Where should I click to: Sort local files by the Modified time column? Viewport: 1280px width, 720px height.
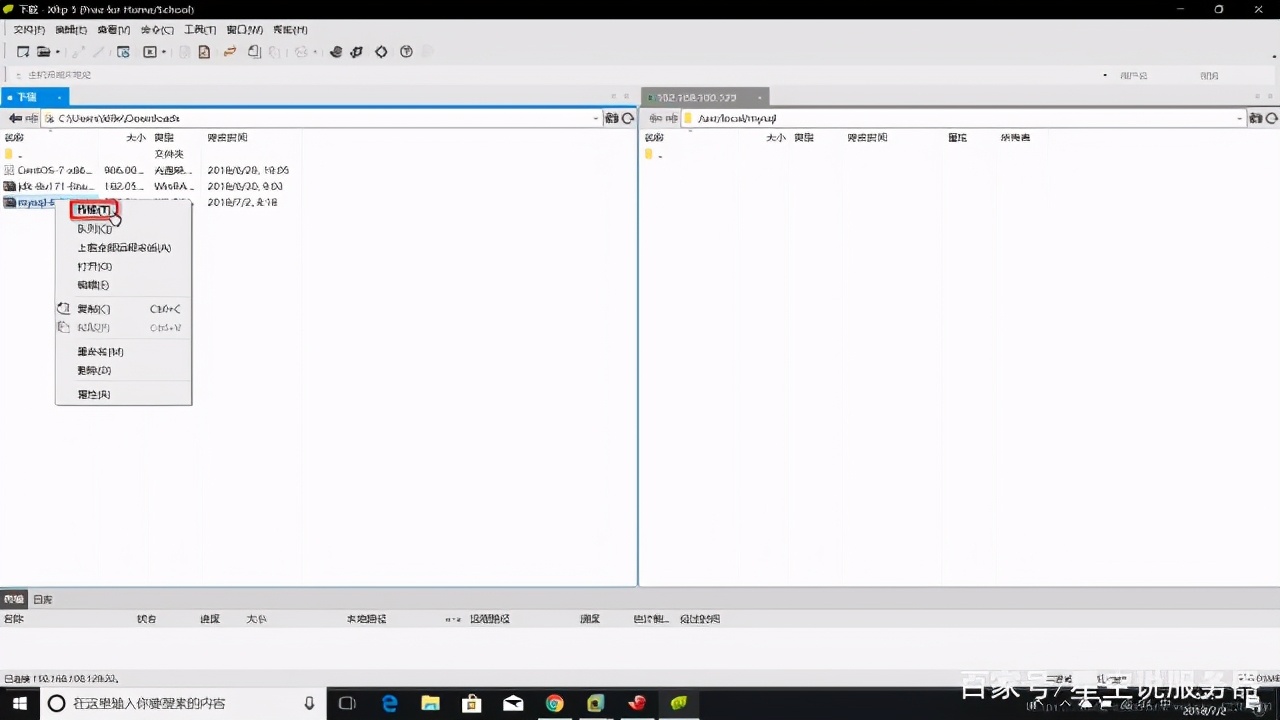227,137
